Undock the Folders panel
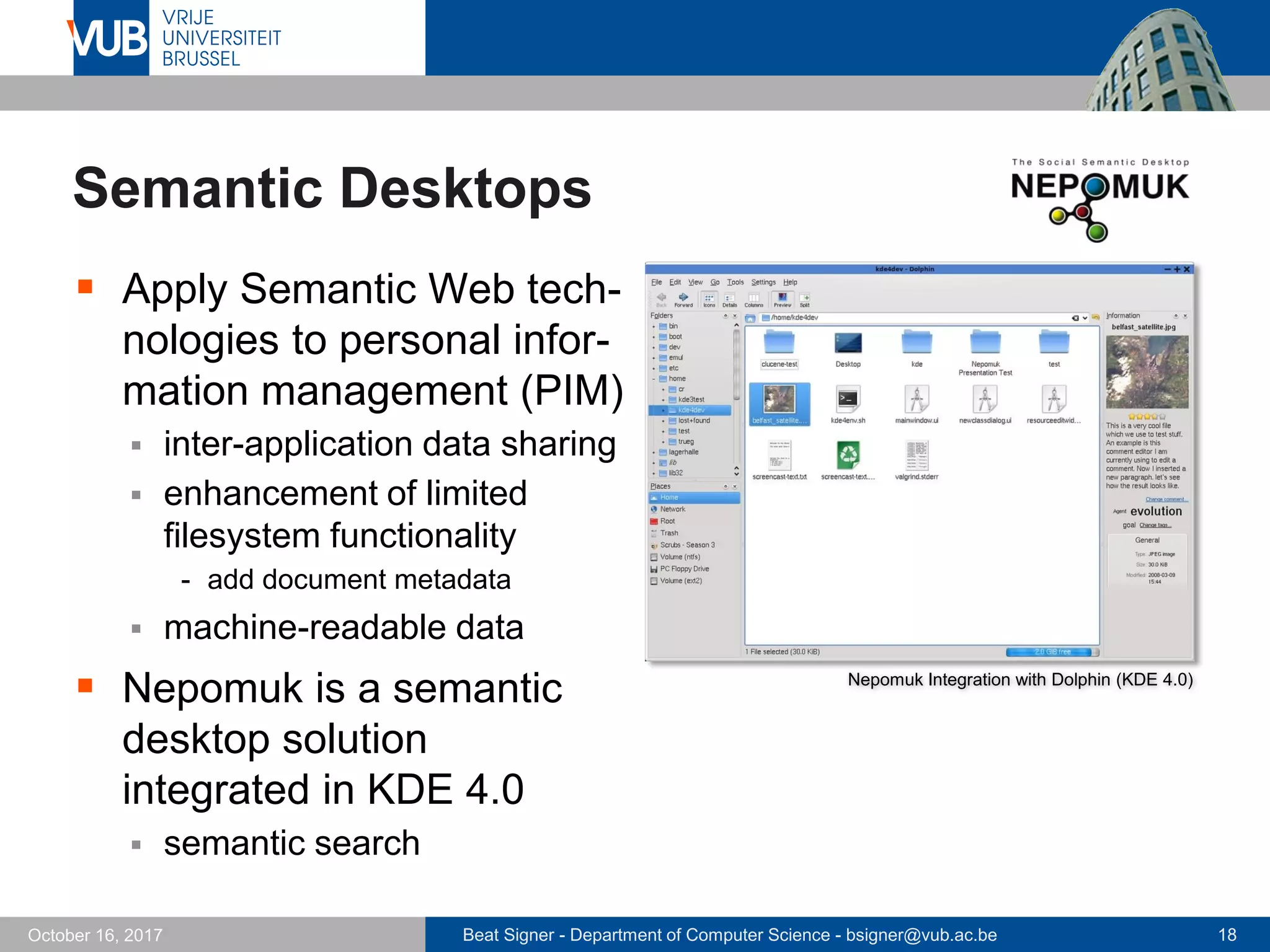1270x952 pixels. pos(726,316)
